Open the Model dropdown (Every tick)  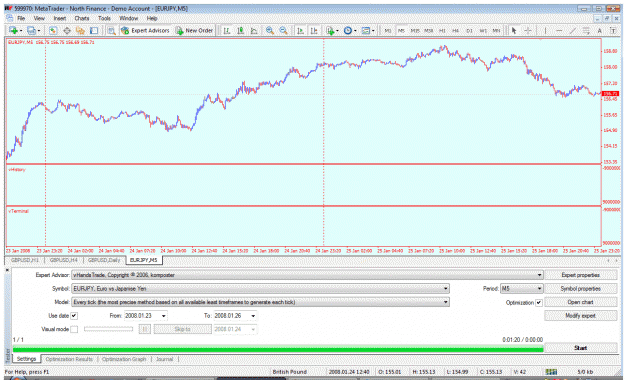[x=446, y=302]
